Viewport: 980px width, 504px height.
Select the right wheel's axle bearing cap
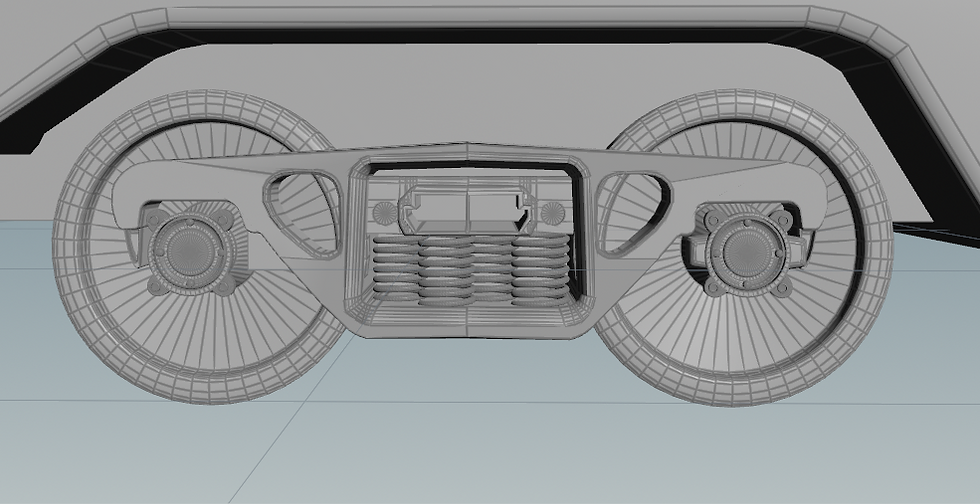tap(746, 254)
